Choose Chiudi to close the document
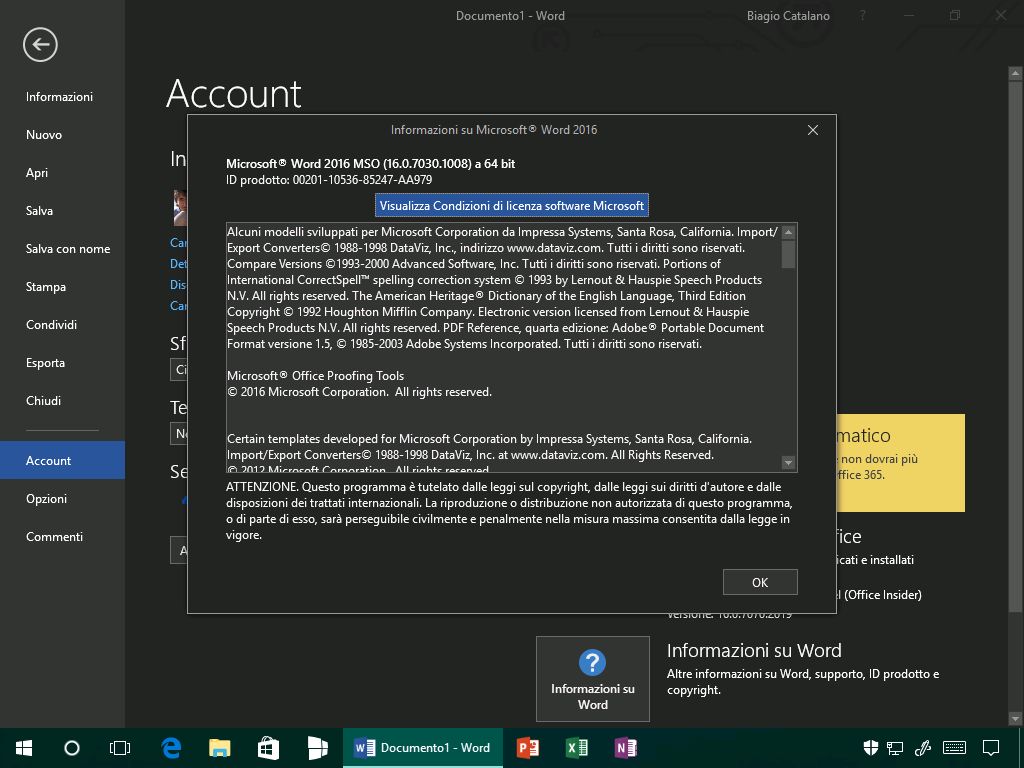1024x768 pixels. click(43, 400)
